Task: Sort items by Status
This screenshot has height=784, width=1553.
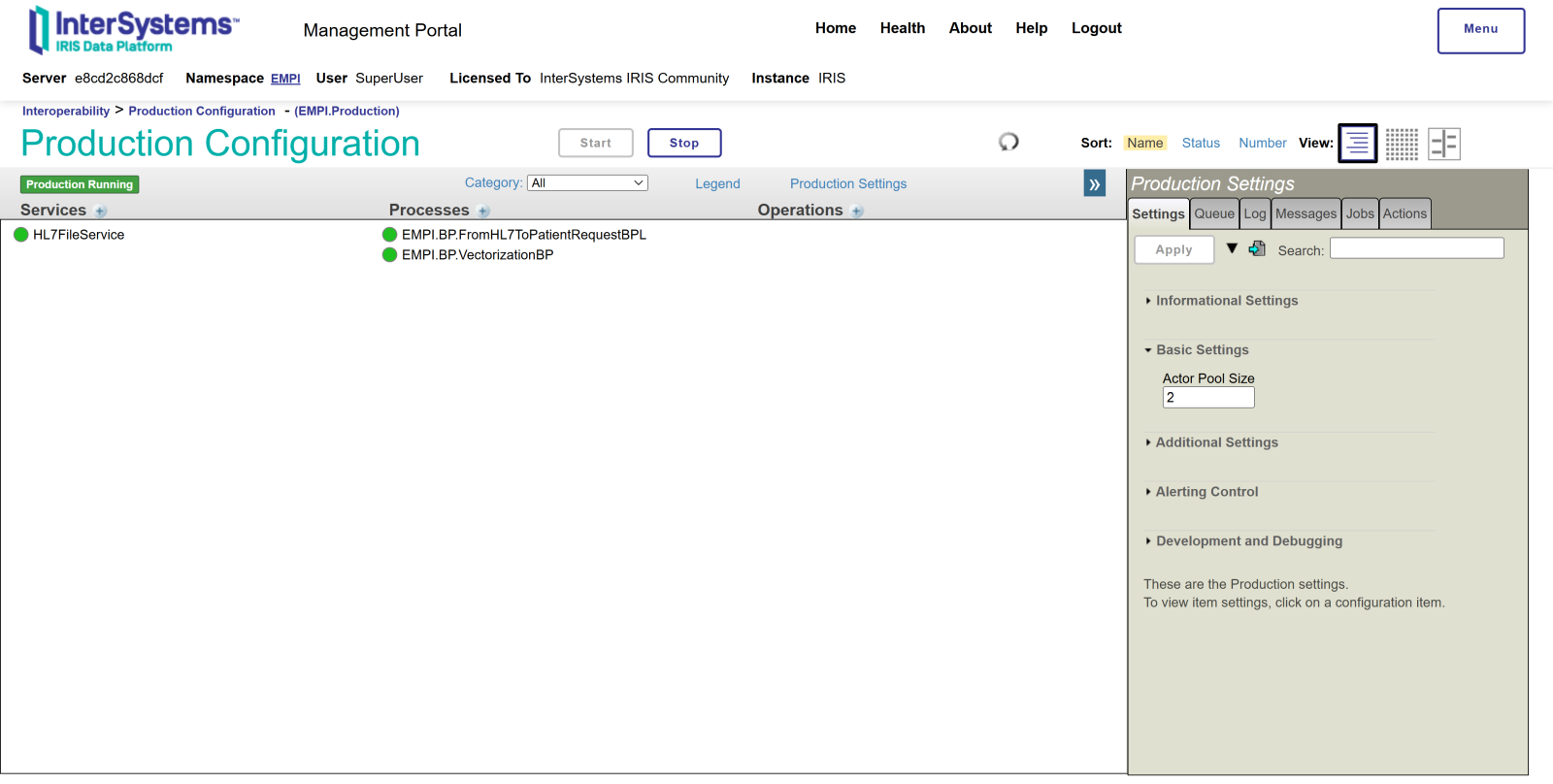Action: click(x=1201, y=143)
